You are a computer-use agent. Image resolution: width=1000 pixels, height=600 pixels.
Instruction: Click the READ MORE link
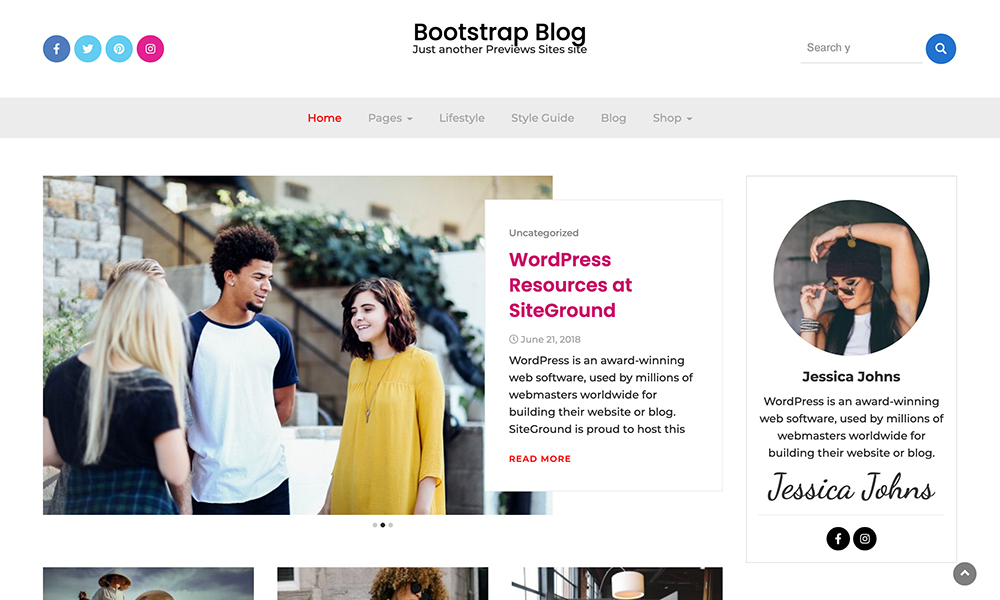pos(540,459)
